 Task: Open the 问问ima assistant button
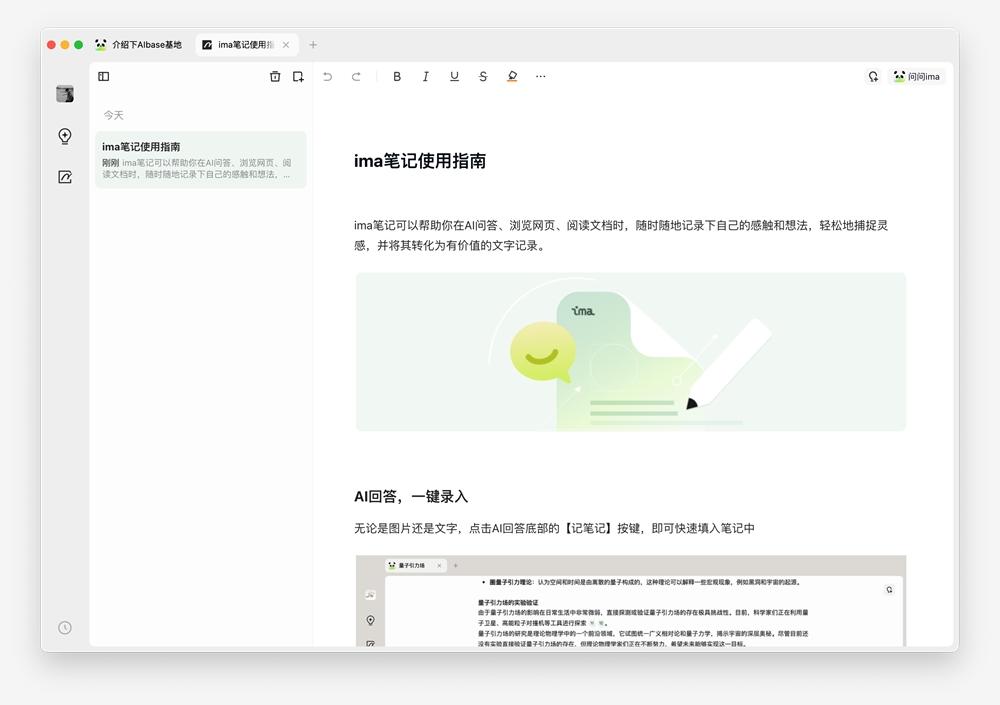[x=917, y=76]
